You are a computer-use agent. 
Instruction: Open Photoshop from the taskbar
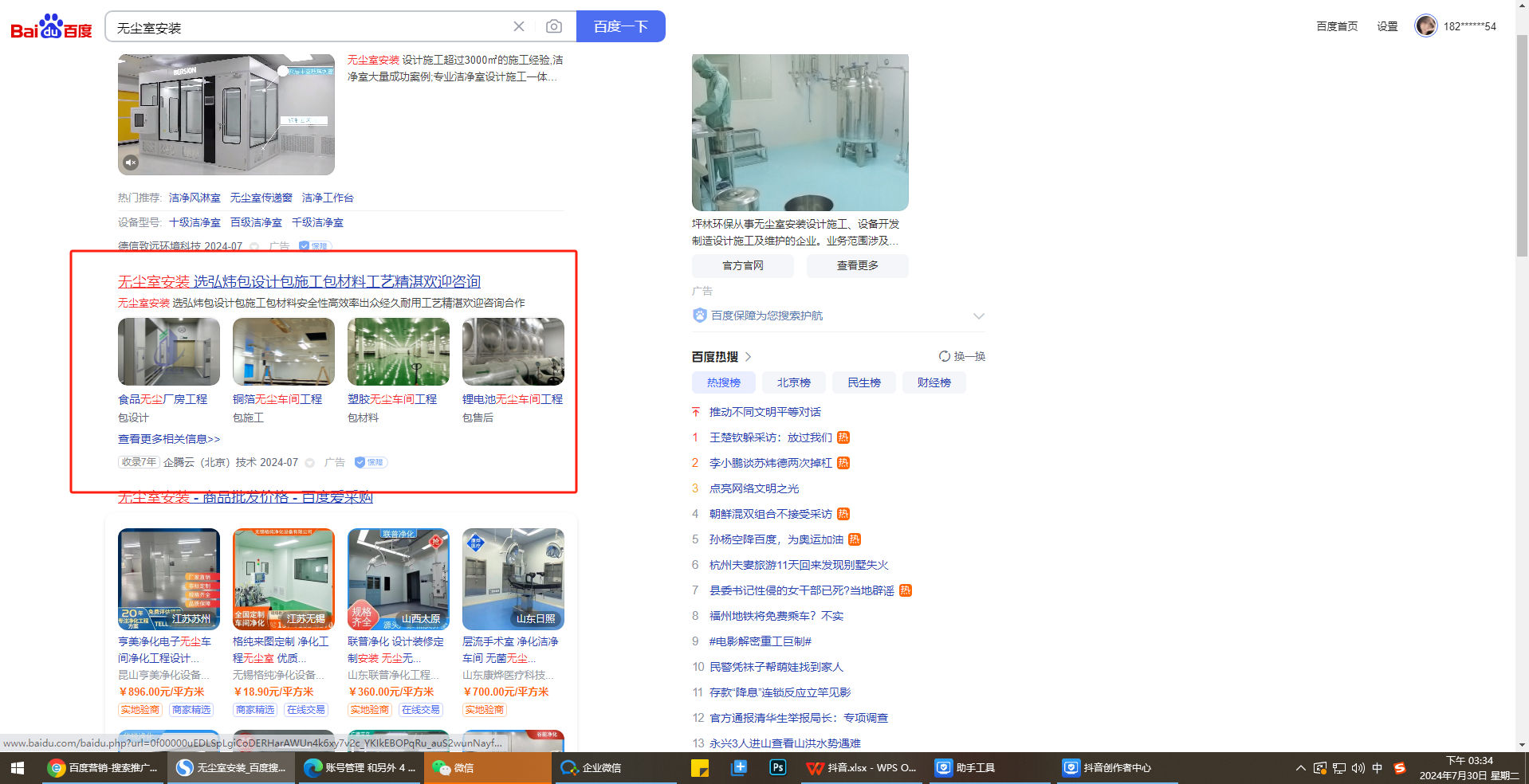tap(777, 768)
